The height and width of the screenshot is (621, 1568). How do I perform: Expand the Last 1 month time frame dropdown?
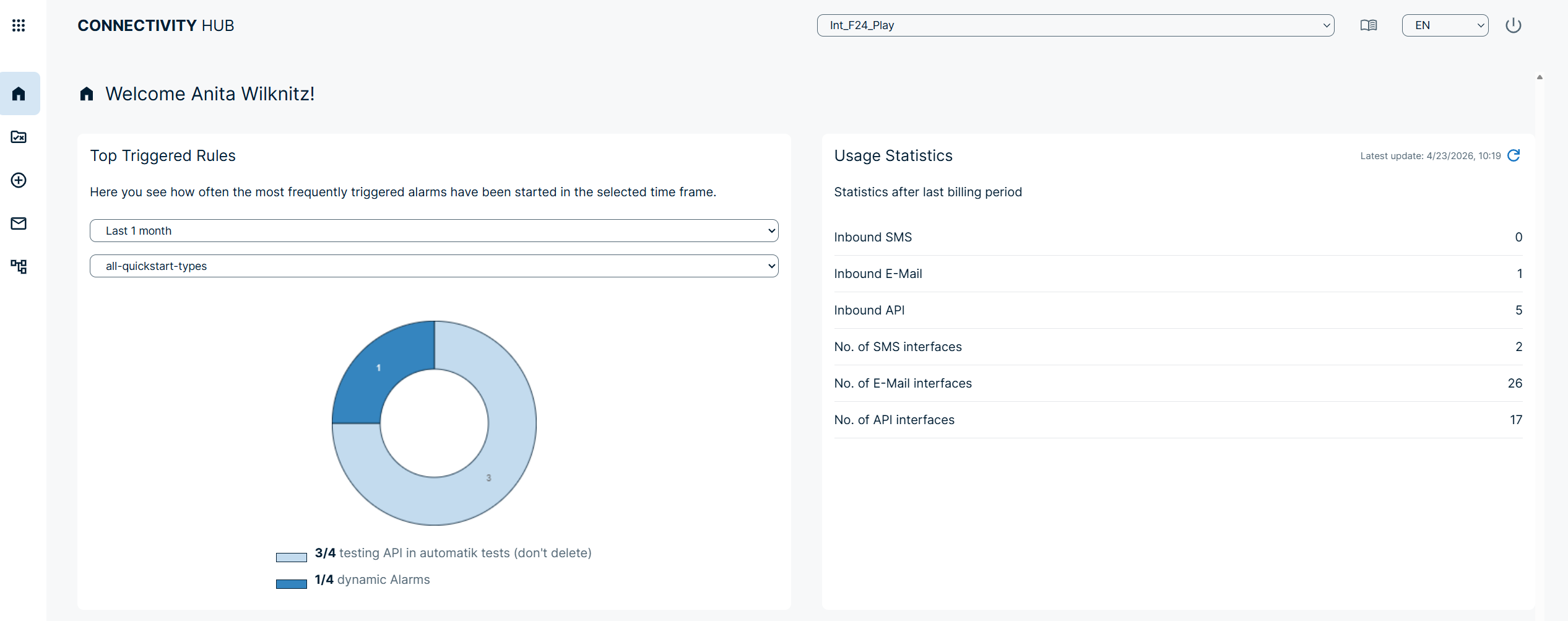coord(433,231)
